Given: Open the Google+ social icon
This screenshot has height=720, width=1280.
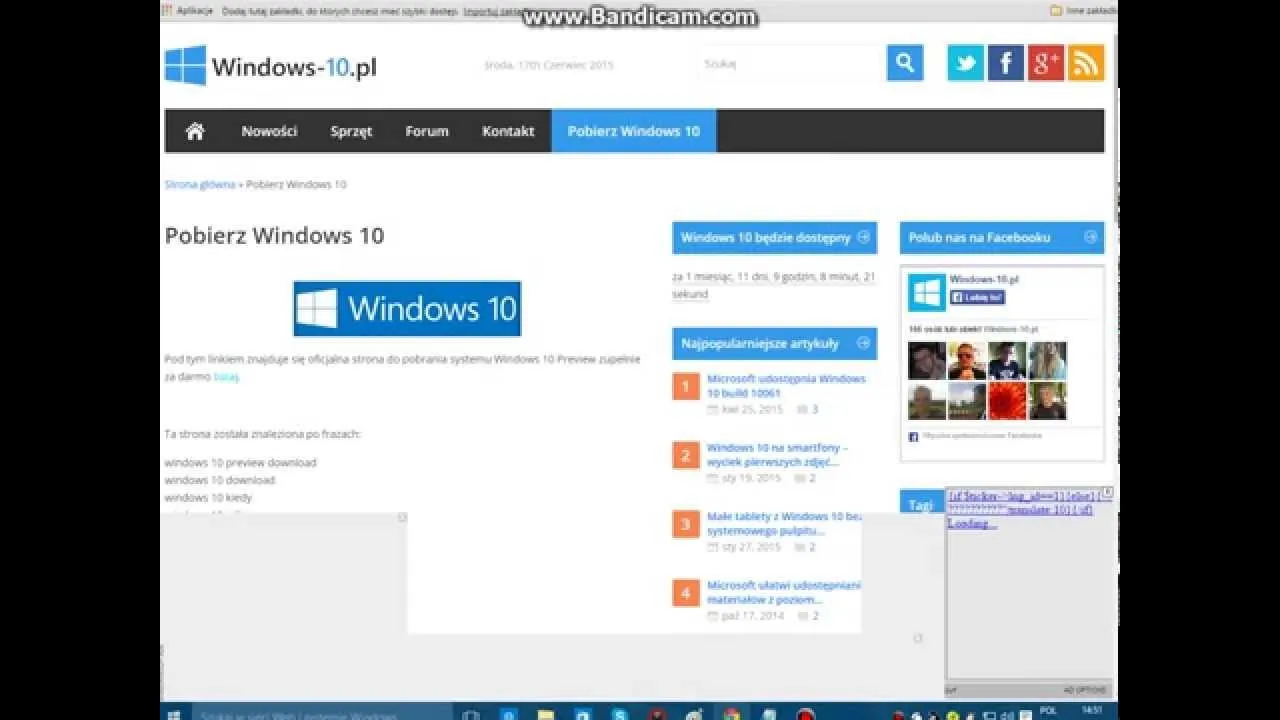Looking at the screenshot, I should coord(1046,63).
